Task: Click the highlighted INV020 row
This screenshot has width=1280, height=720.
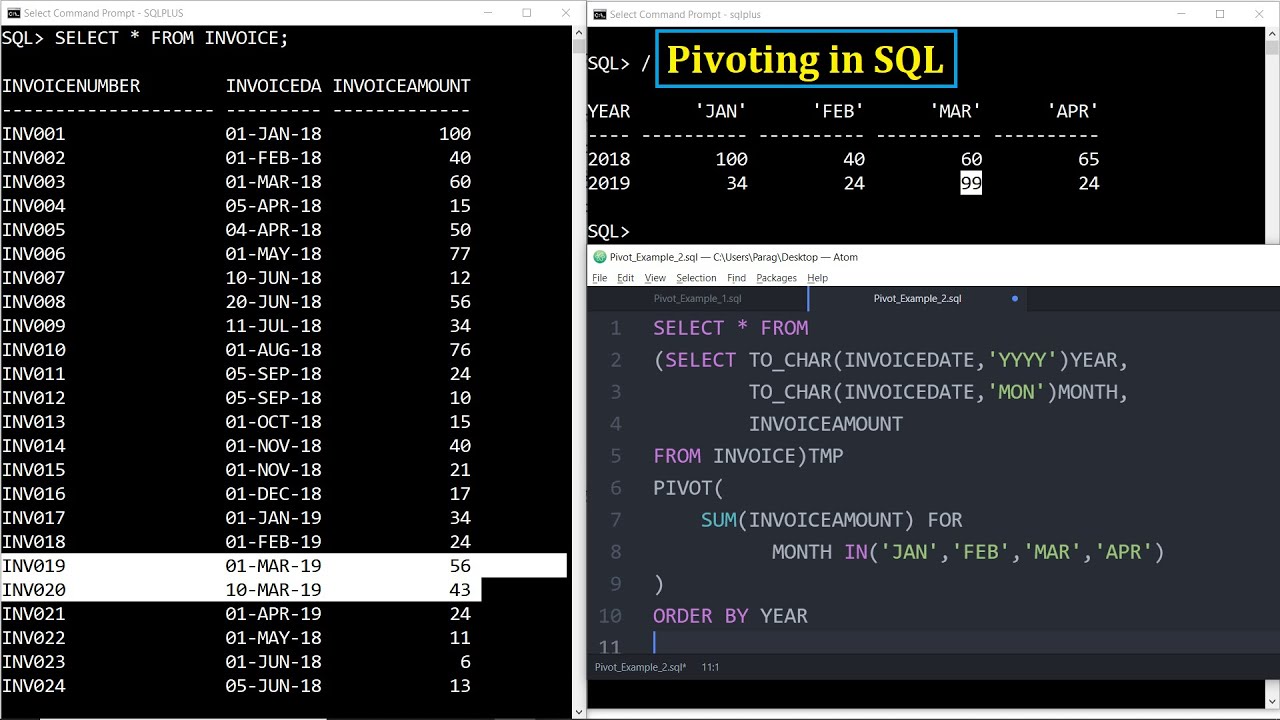Action: [241, 590]
